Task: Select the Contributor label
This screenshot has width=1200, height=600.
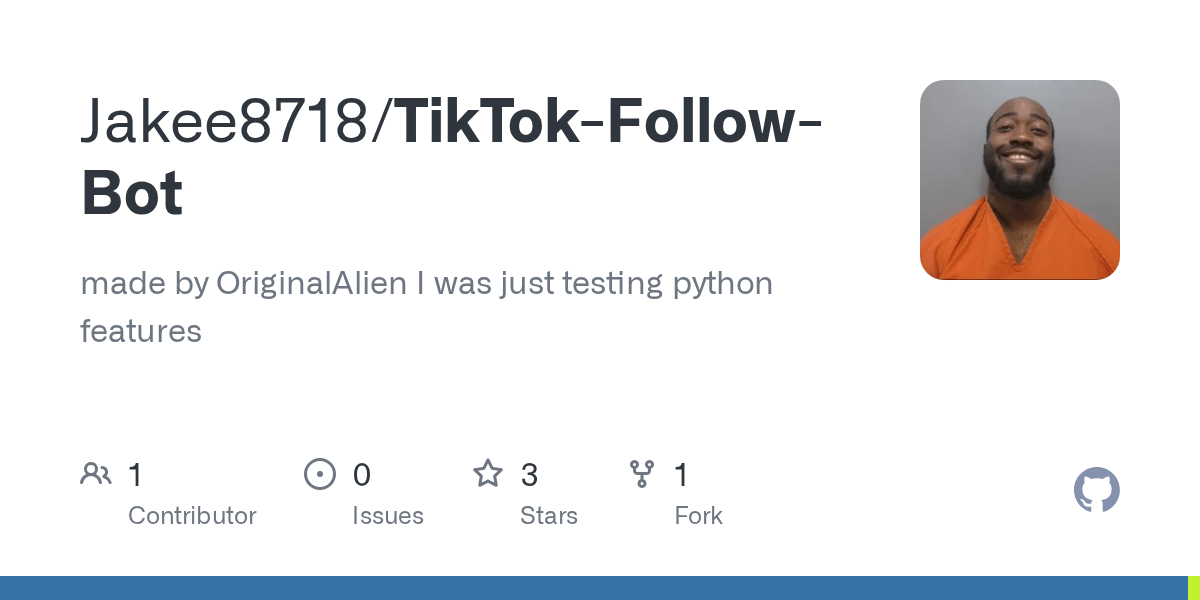Action: (192, 516)
